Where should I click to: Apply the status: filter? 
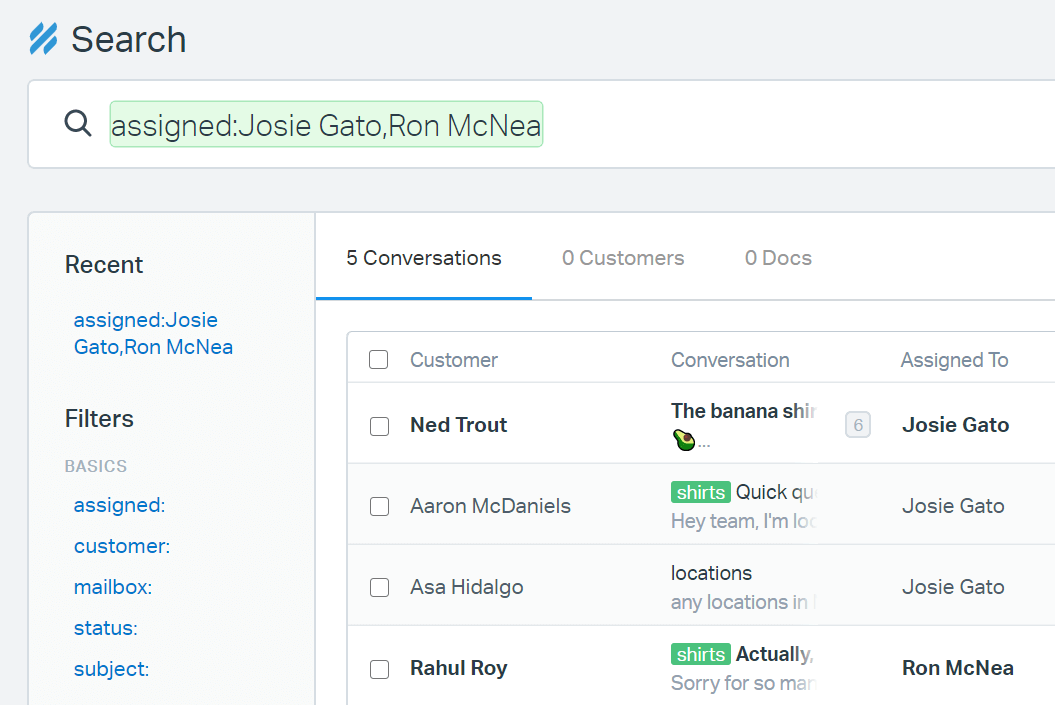[x=105, y=628]
